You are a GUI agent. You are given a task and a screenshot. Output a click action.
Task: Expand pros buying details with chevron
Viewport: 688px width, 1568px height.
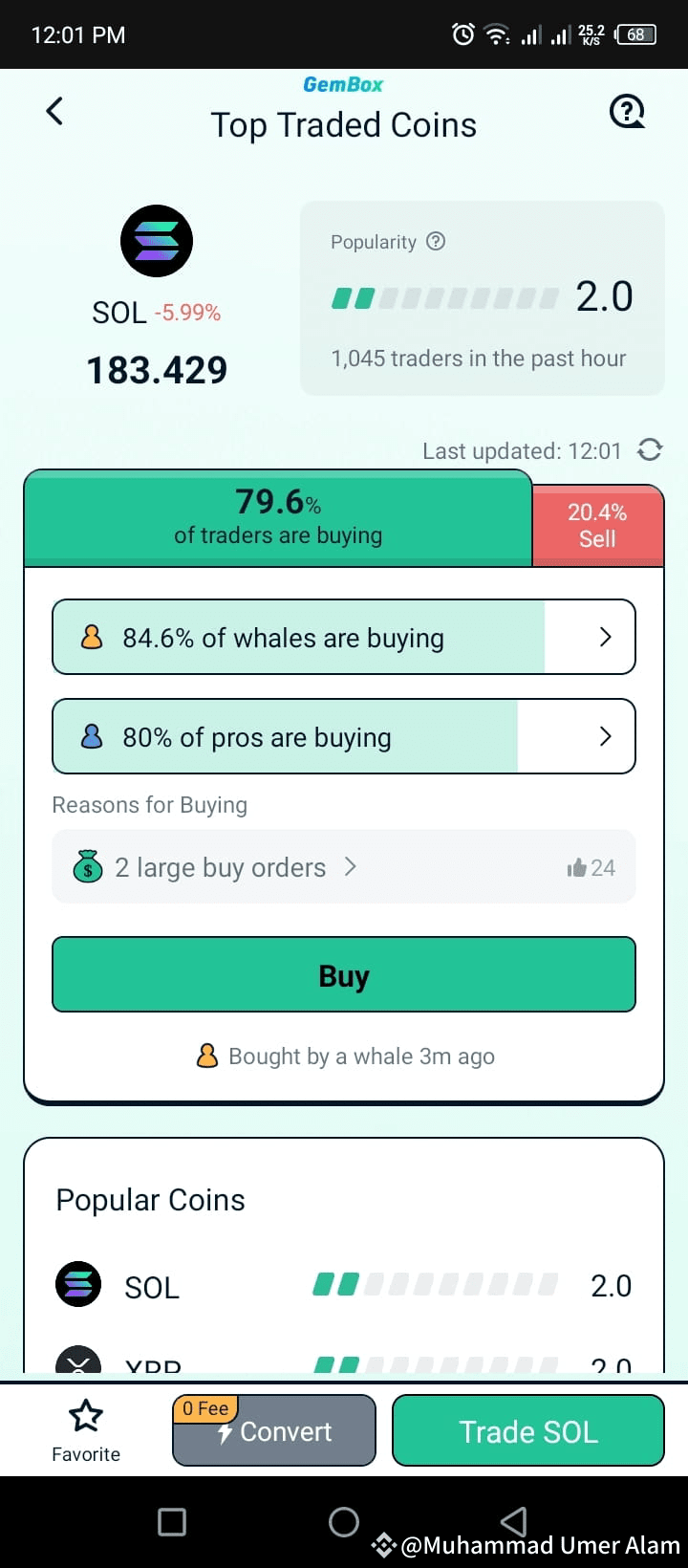pos(604,736)
